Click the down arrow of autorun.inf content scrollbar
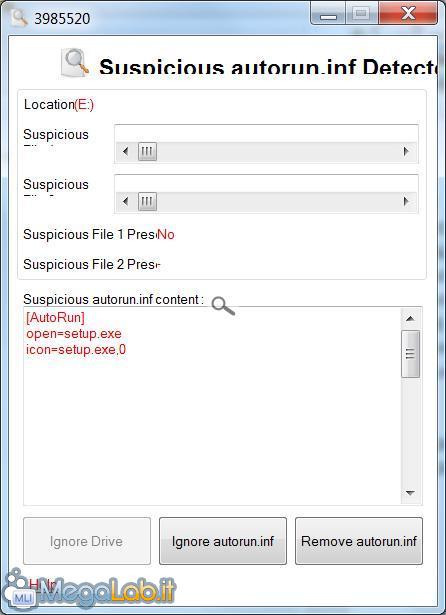The height and width of the screenshot is (615, 446). (x=410, y=493)
